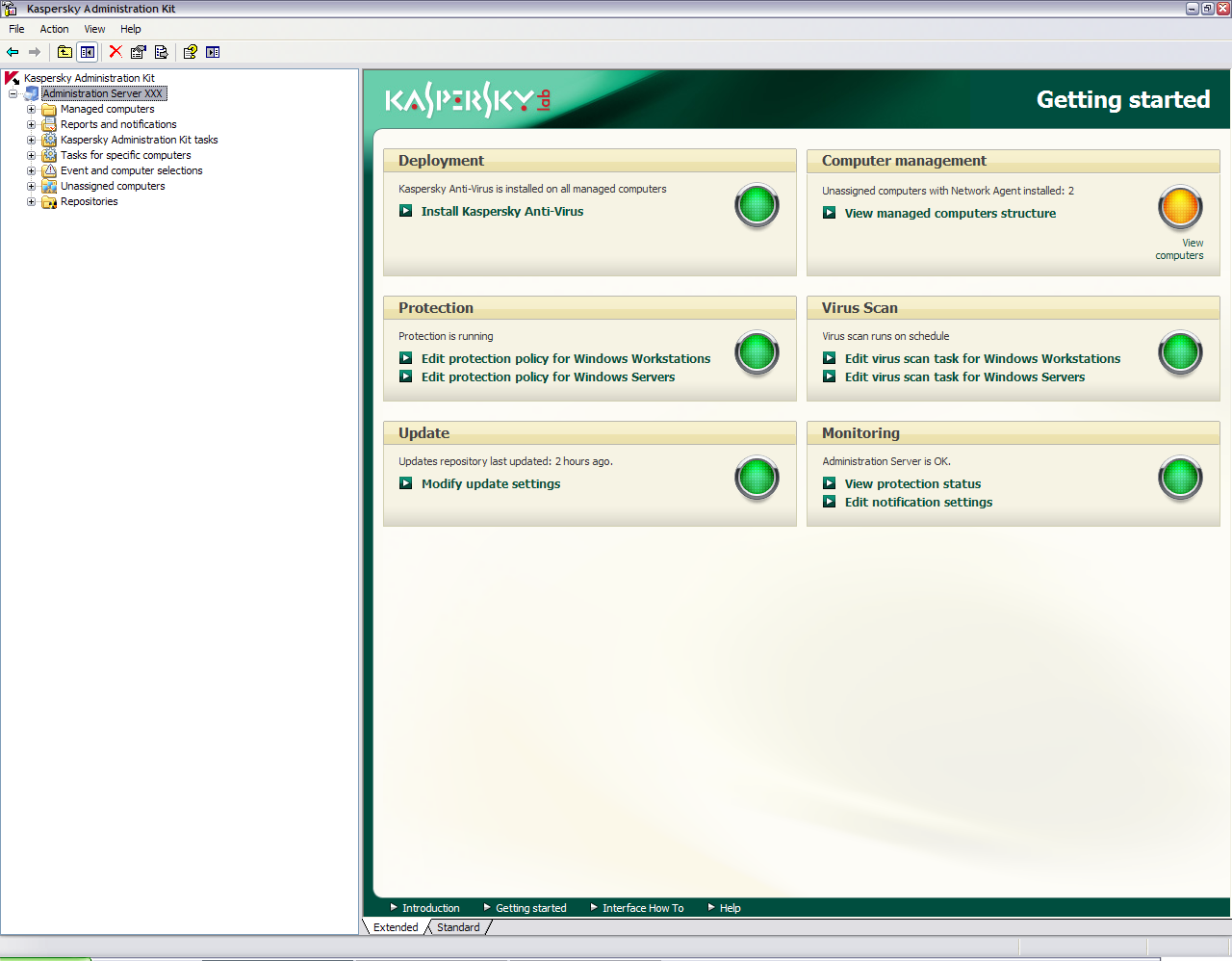1232x961 pixels.
Task: Edit protection policy for Windows Servers
Action: click(548, 377)
